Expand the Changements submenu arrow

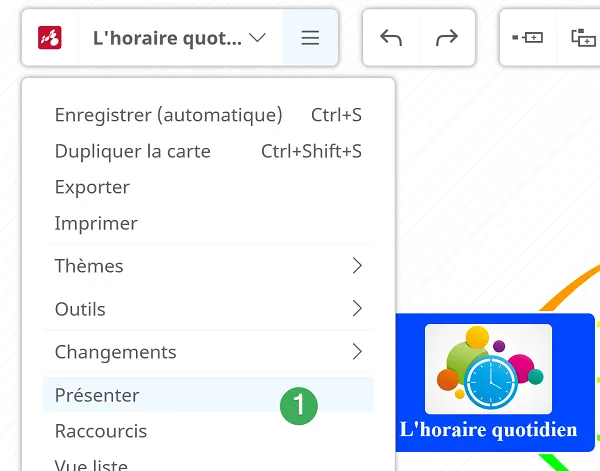coord(357,352)
